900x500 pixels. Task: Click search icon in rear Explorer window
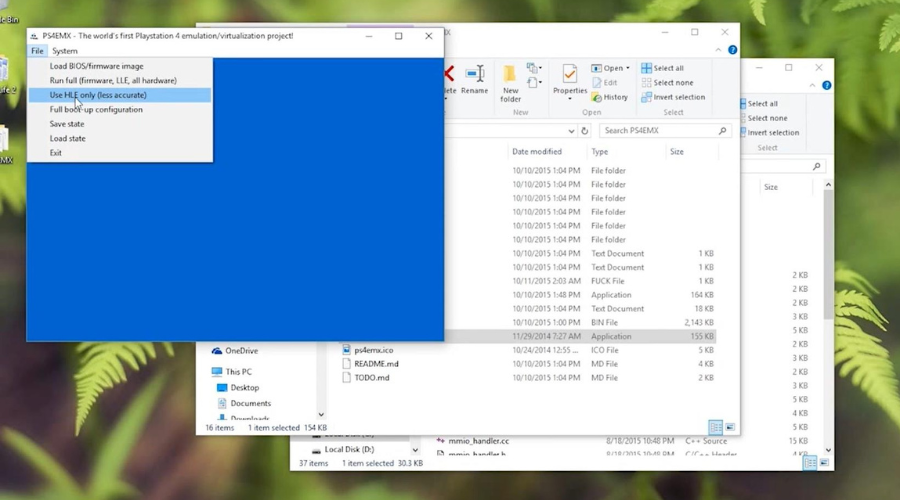pyautogui.click(x=816, y=166)
